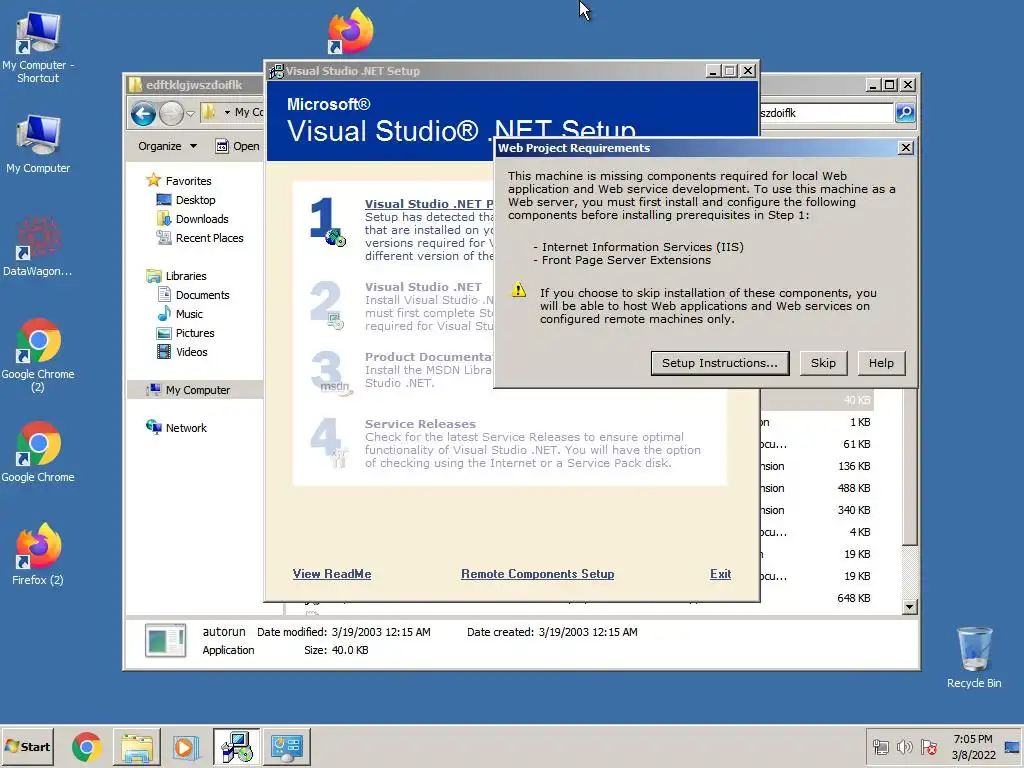Open Windows Media Player taskbar icon

point(186,746)
